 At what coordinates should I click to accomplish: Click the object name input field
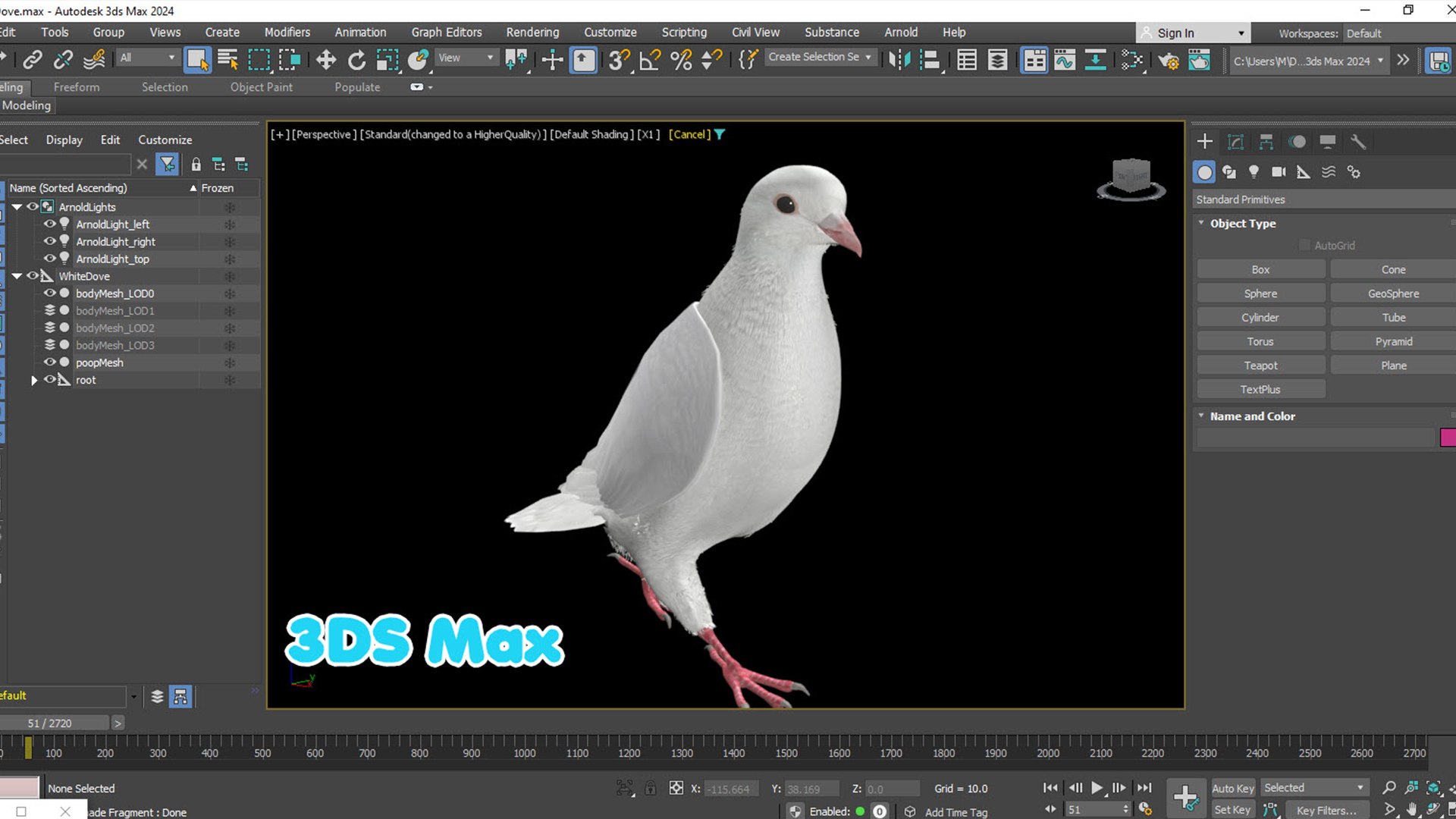pyautogui.click(x=1315, y=438)
